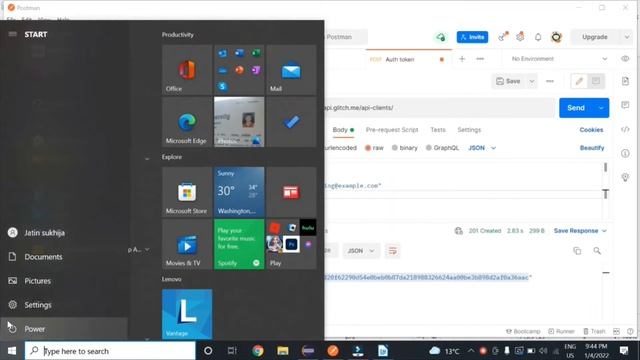The width and height of the screenshot is (640, 360).
Task: Search in response magnifier icon
Action: point(597,251)
